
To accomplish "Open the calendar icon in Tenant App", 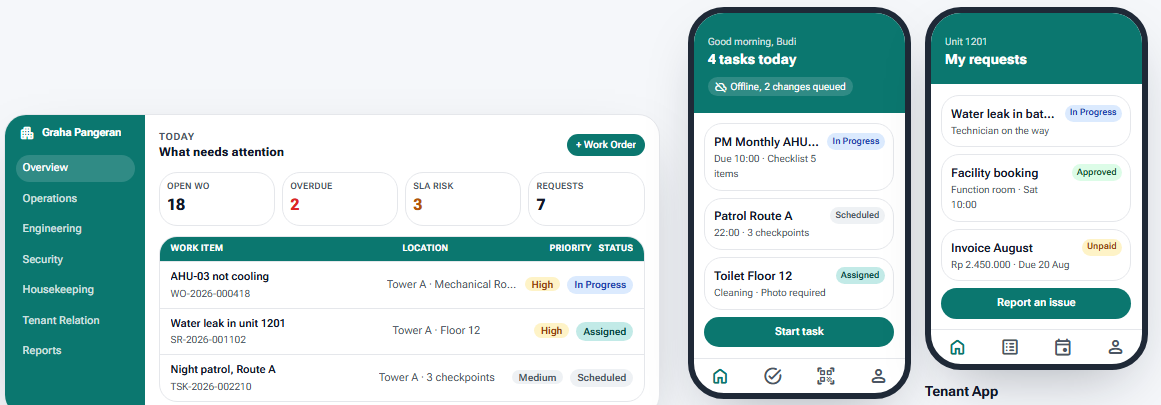I will tap(1063, 347).
